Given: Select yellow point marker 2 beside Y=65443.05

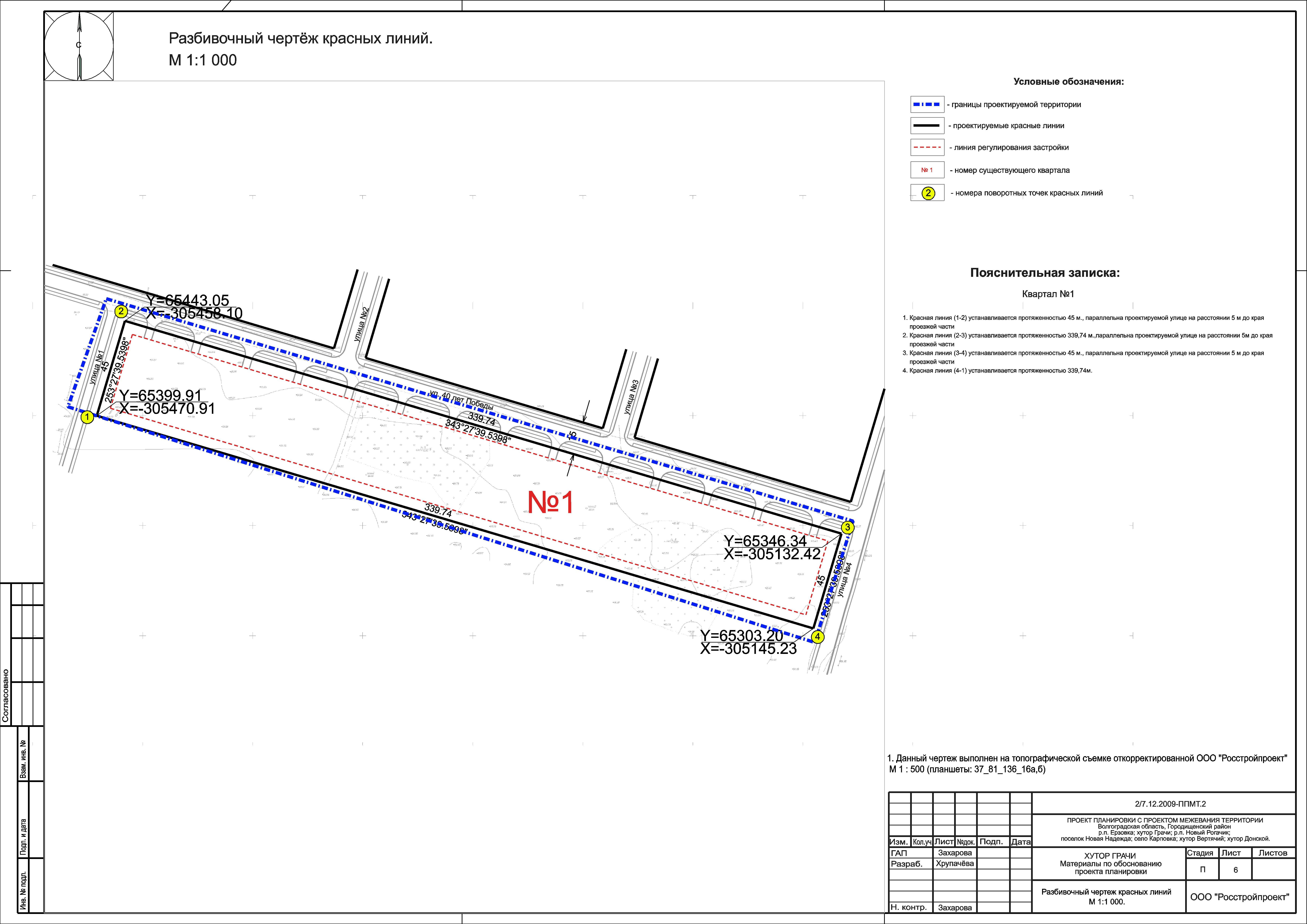Looking at the screenshot, I should (x=121, y=311).
